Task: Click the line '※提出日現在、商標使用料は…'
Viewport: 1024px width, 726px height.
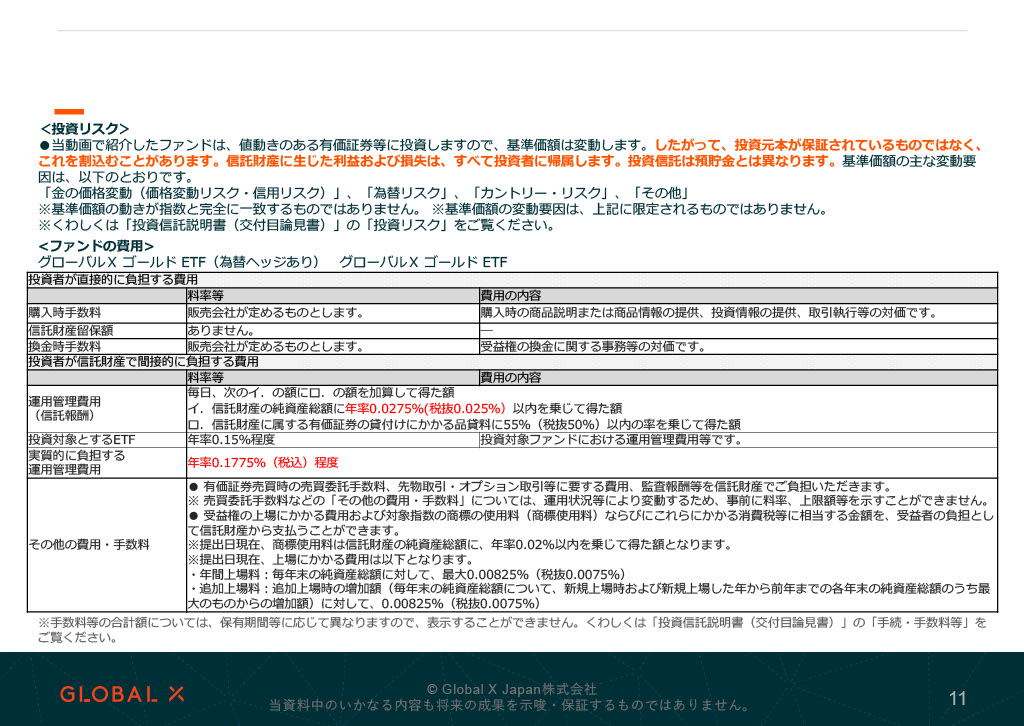Action: pos(460,544)
